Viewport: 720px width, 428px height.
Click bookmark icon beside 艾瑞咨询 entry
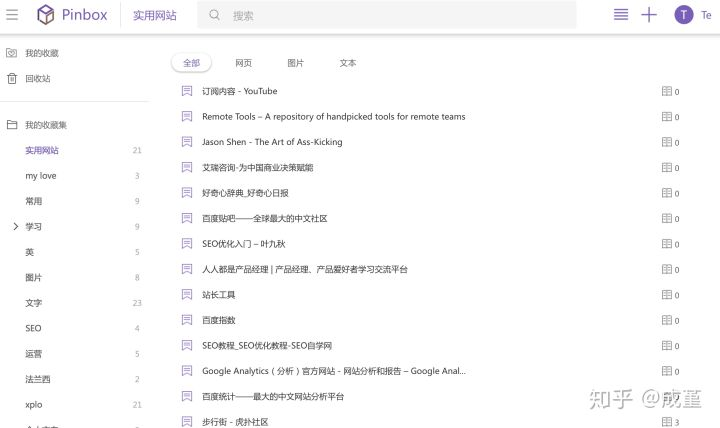click(187, 168)
